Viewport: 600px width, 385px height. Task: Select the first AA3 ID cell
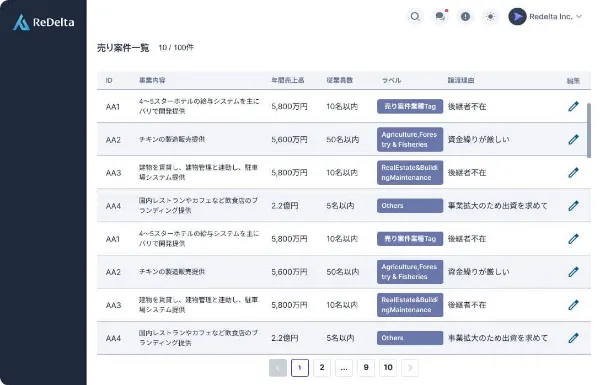click(x=113, y=173)
